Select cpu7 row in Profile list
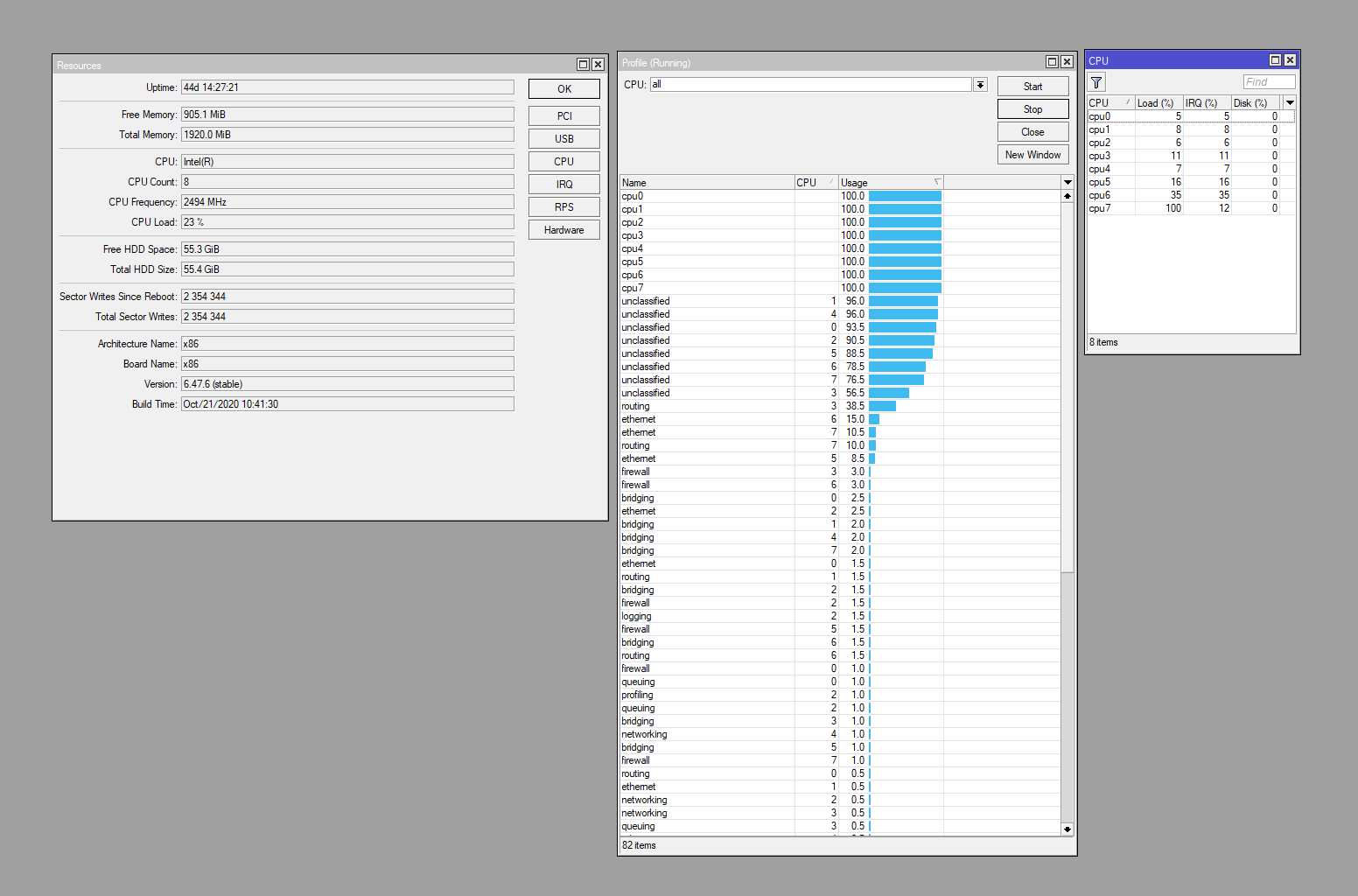Screen dimensions: 1358x896 [840, 288]
